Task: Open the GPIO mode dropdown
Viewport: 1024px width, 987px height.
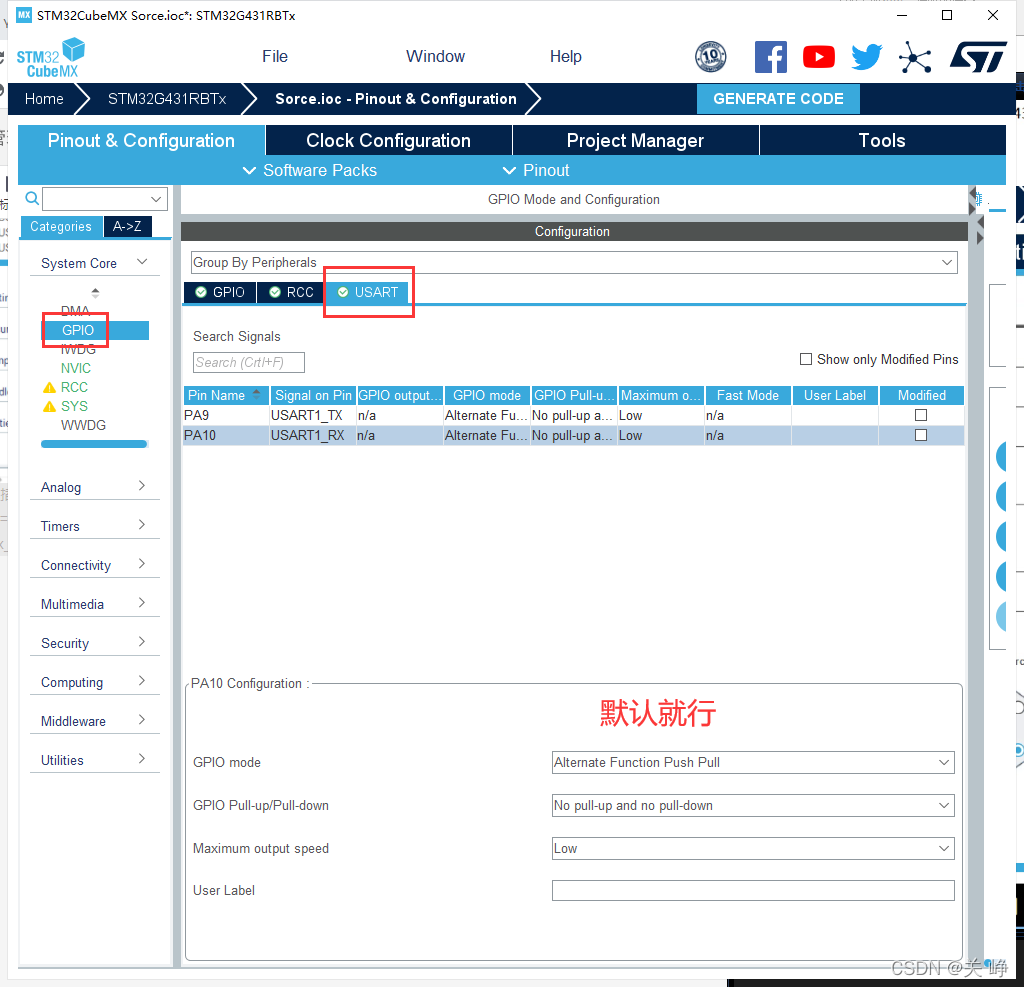Action: click(x=753, y=762)
